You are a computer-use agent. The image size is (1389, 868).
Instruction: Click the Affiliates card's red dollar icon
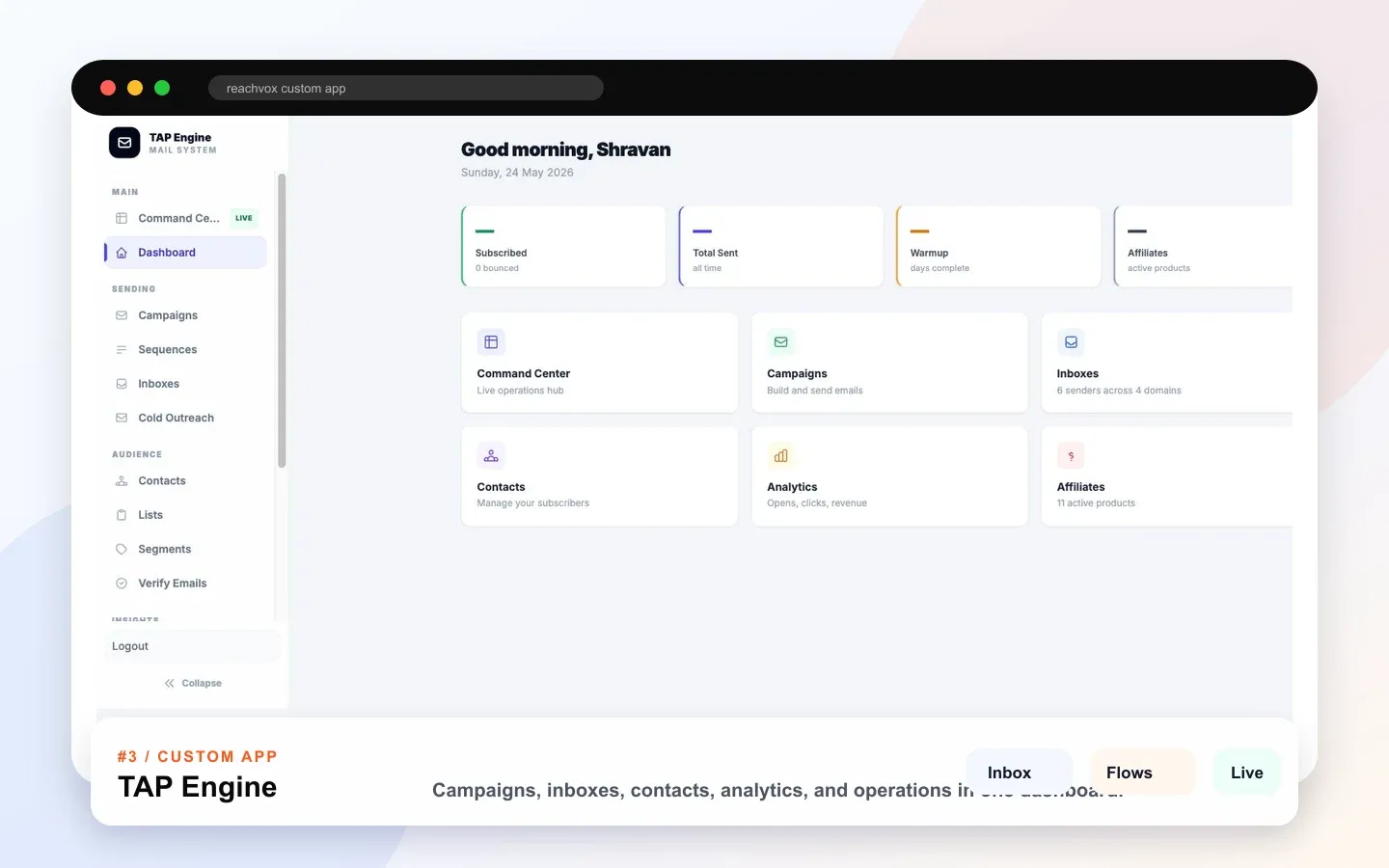coord(1071,455)
